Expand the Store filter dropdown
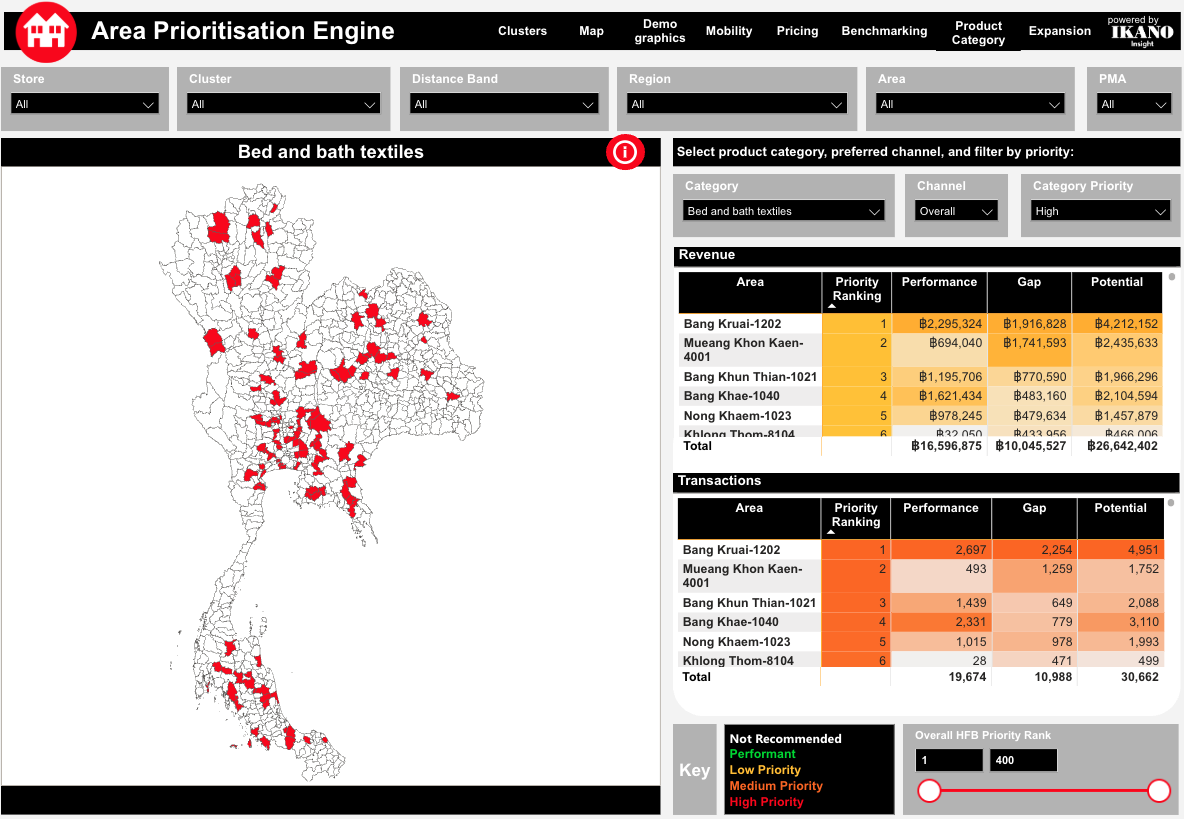 85,104
